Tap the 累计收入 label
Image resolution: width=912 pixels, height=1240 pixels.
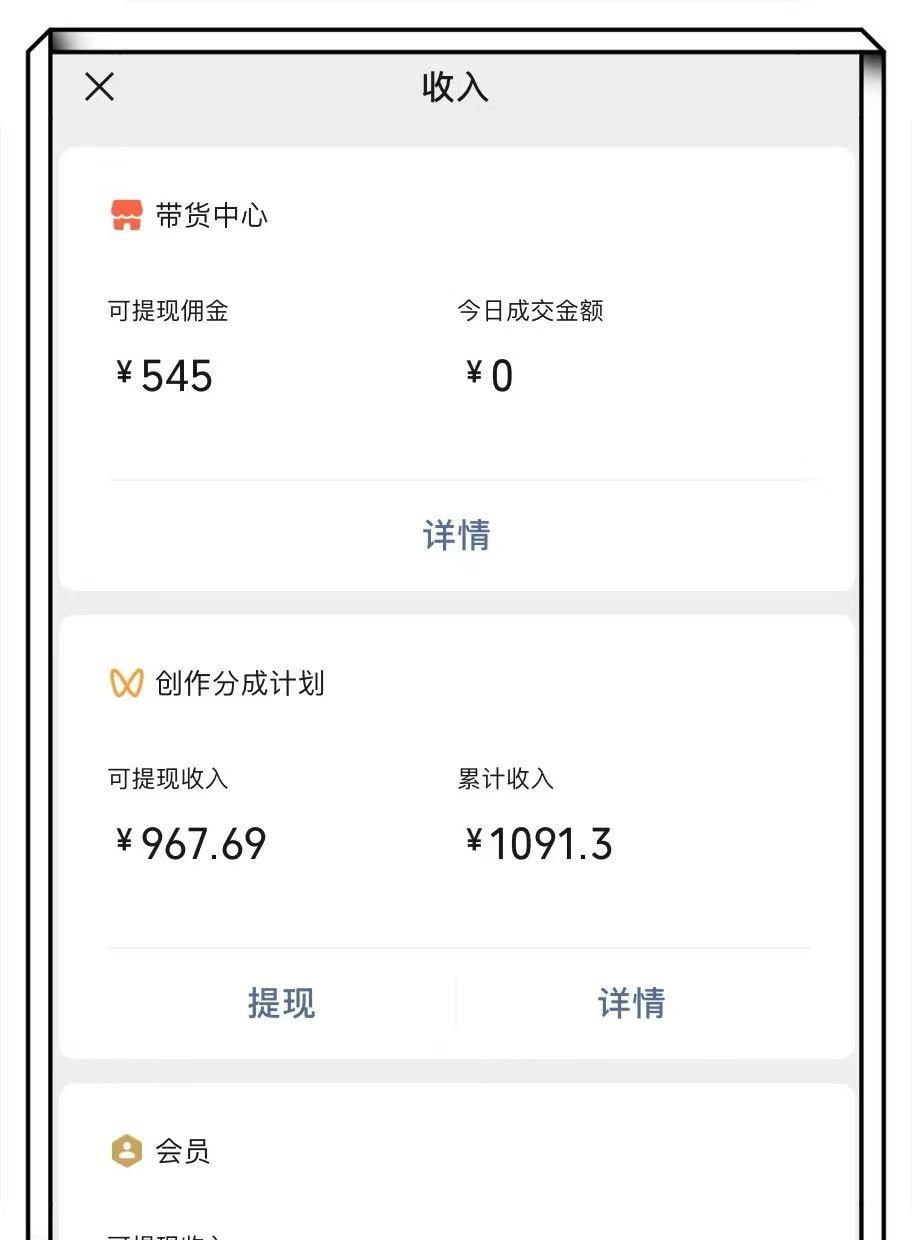pos(505,779)
